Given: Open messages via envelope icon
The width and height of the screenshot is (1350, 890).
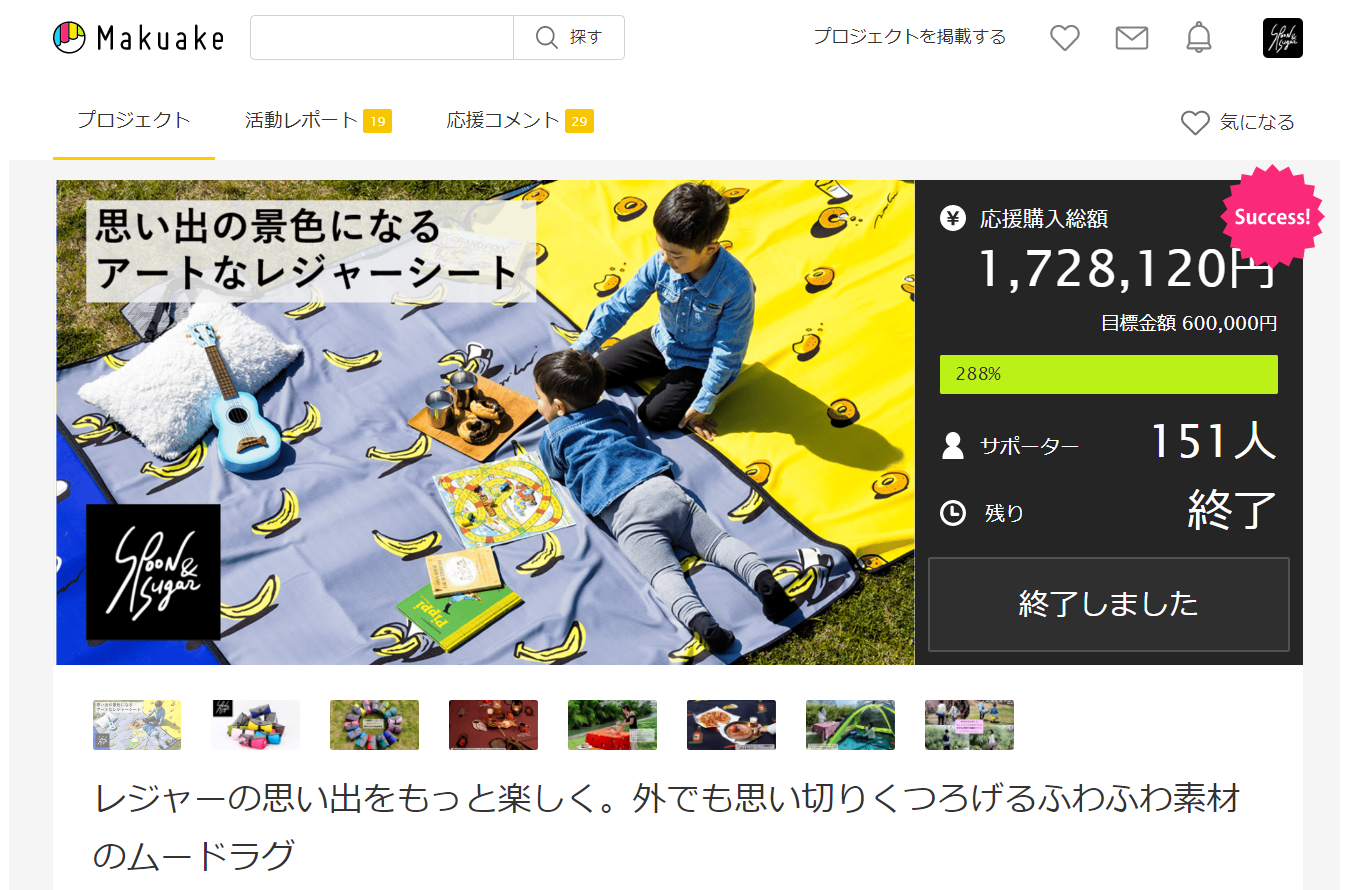Looking at the screenshot, I should tap(1131, 38).
